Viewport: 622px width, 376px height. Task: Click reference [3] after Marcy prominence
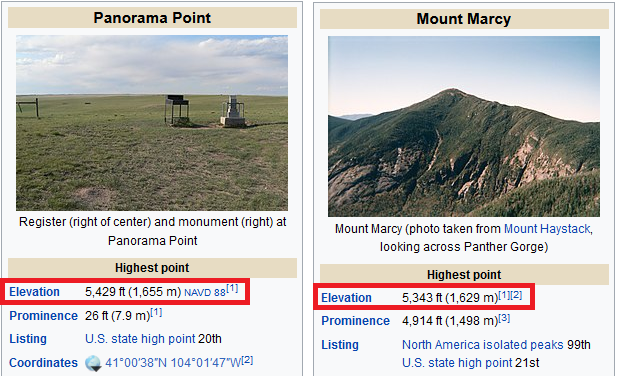[x=504, y=318]
